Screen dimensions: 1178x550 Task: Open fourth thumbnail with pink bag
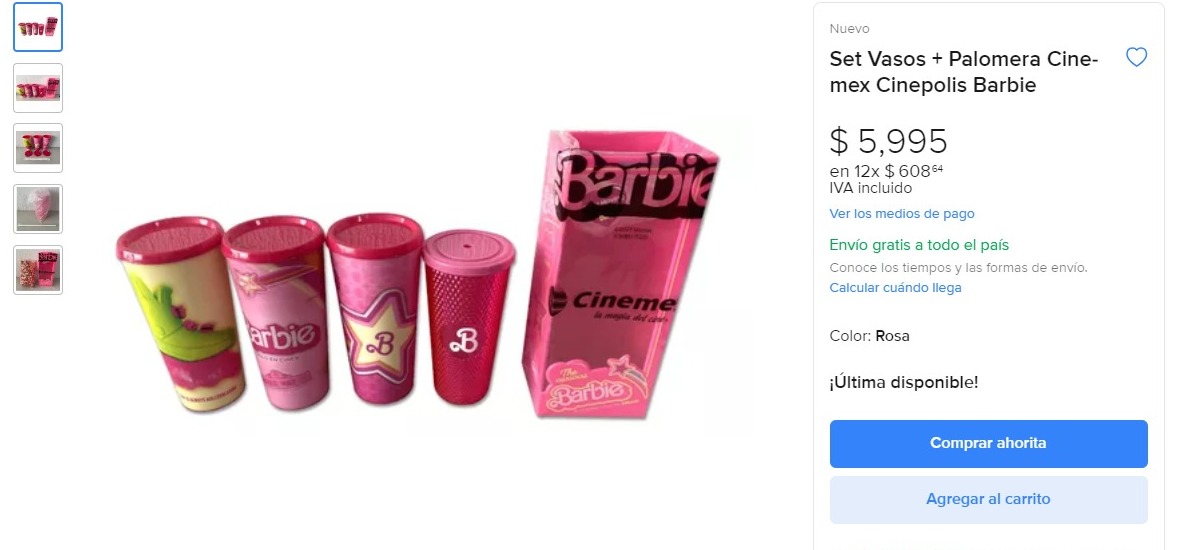pos(38,209)
